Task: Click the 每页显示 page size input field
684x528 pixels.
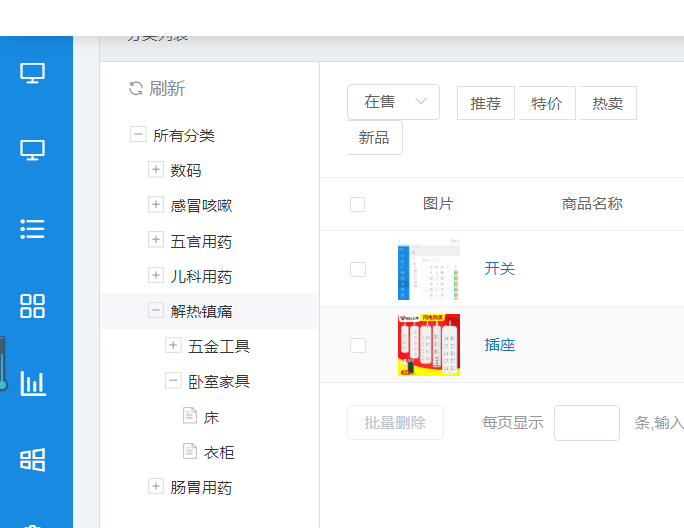Action: [x=586, y=423]
